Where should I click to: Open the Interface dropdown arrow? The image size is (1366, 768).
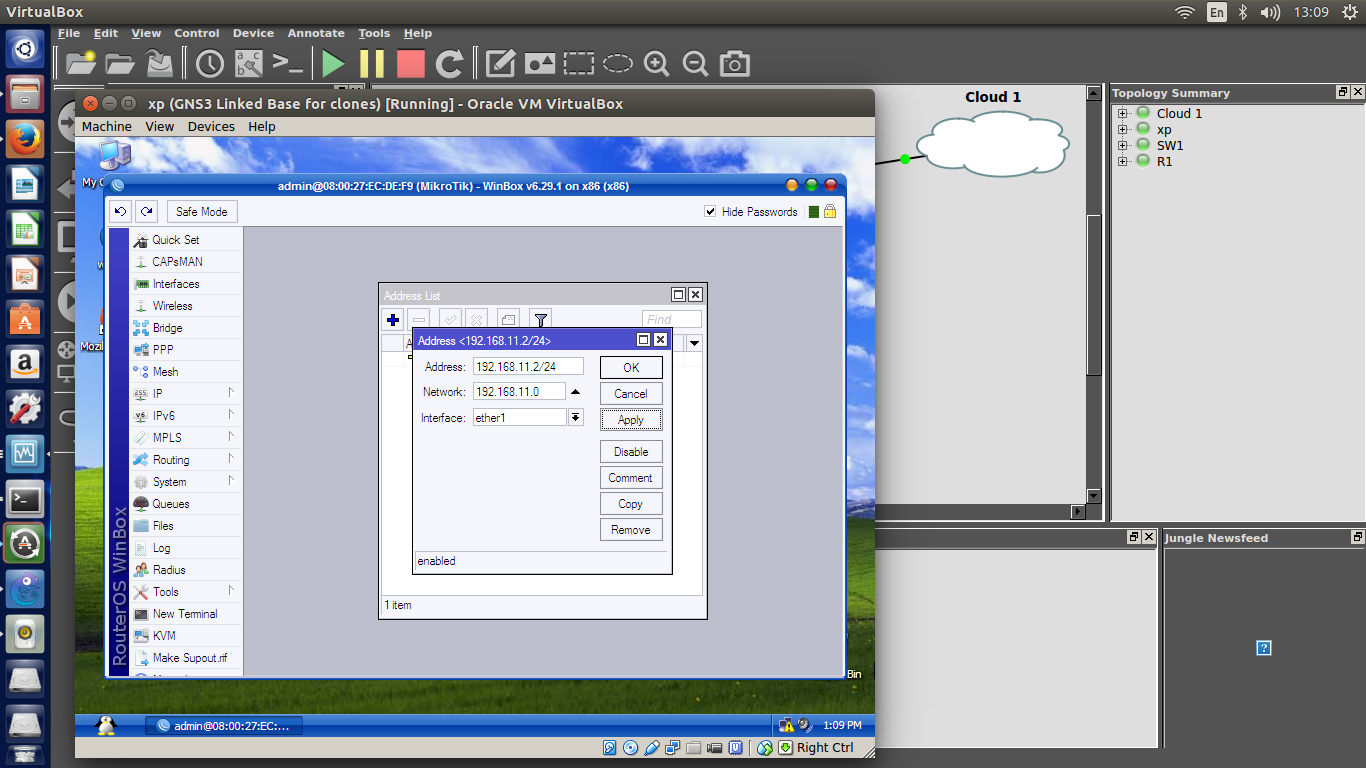point(576,418)
